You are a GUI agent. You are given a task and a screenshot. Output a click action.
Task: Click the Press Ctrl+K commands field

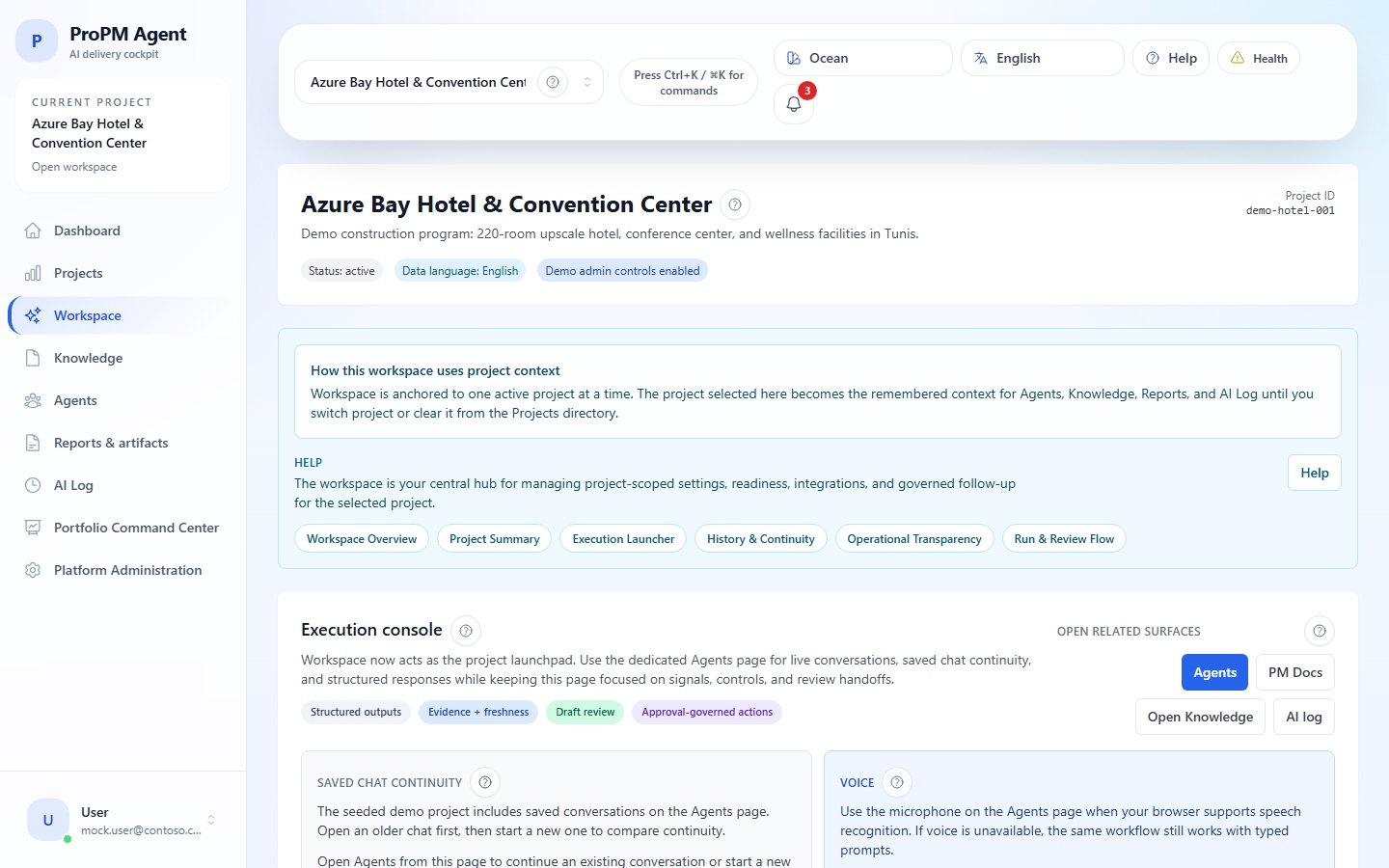pyautogui.click(x=688, y=82)
